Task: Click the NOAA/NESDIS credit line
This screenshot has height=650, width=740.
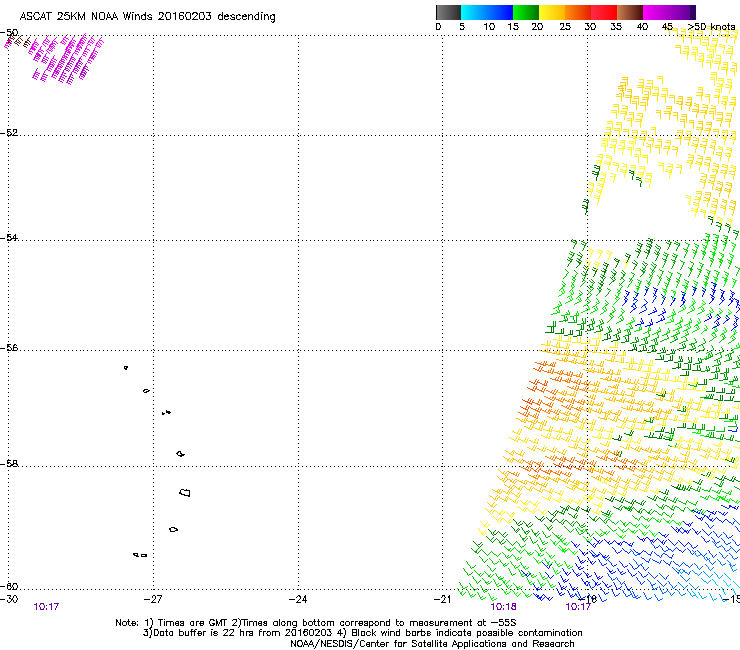Action: pos(432,644)
